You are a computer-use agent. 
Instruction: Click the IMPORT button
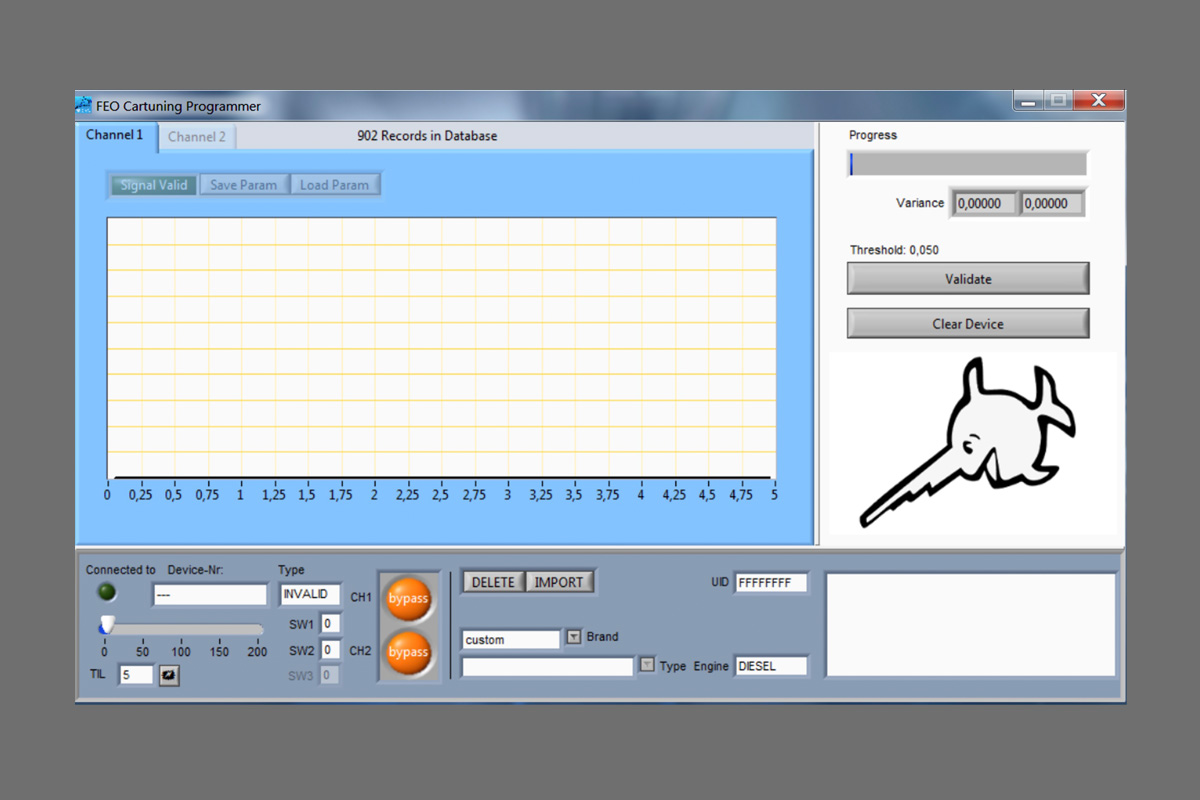pos(558,582)
